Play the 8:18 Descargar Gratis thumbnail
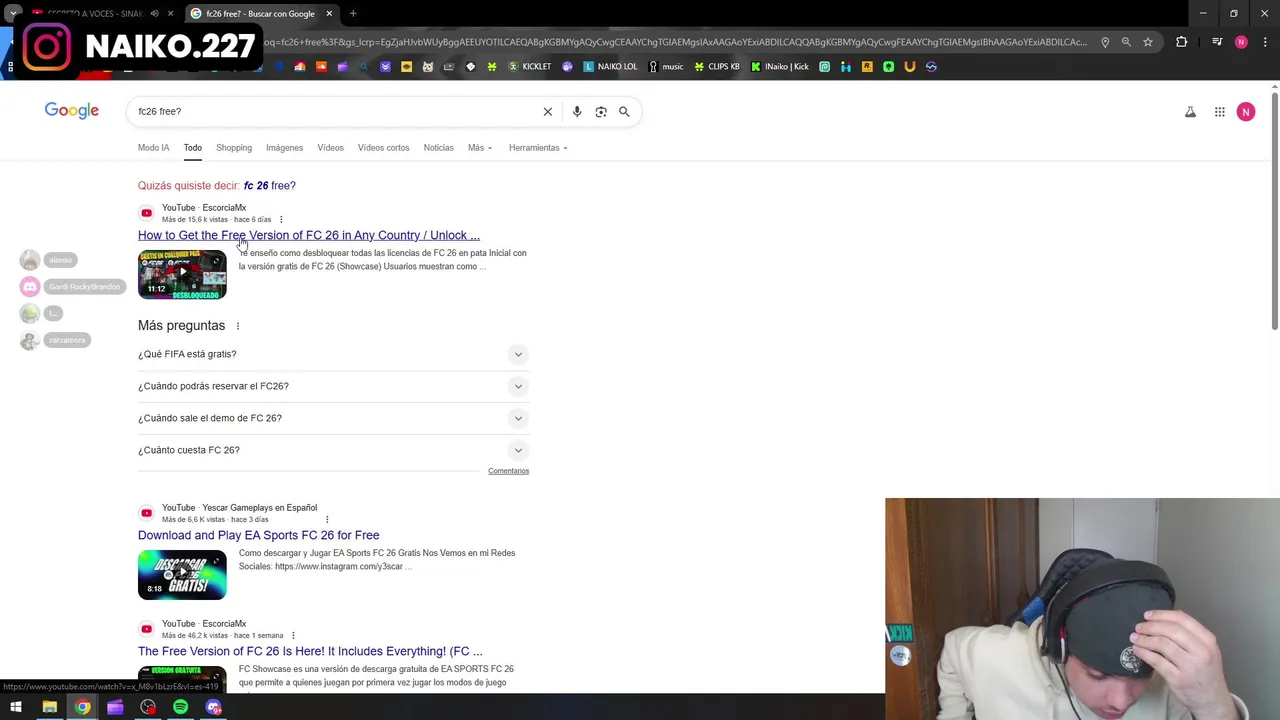The height and width of the screenshot is (720, 1280). (182, 574)
